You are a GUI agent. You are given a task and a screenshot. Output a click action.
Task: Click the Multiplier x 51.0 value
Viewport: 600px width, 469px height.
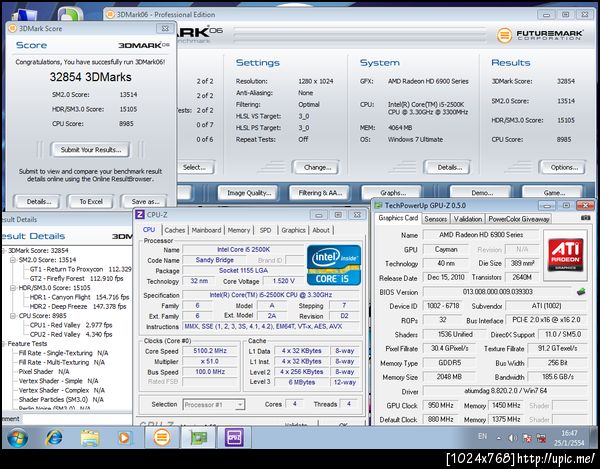[x=210, y=362]
